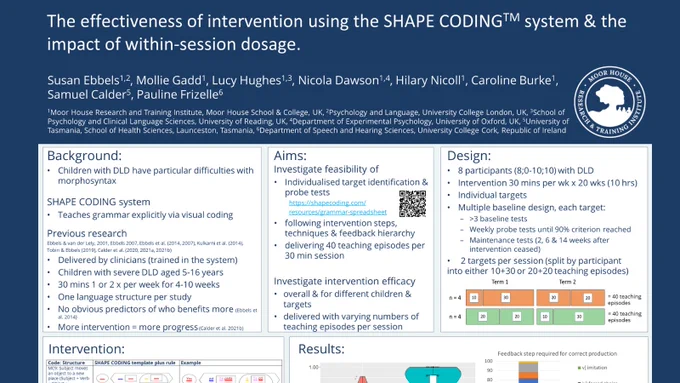680x383 pixels.
Task: Click author name Pauline Frizelle
Action: point(177,95)
